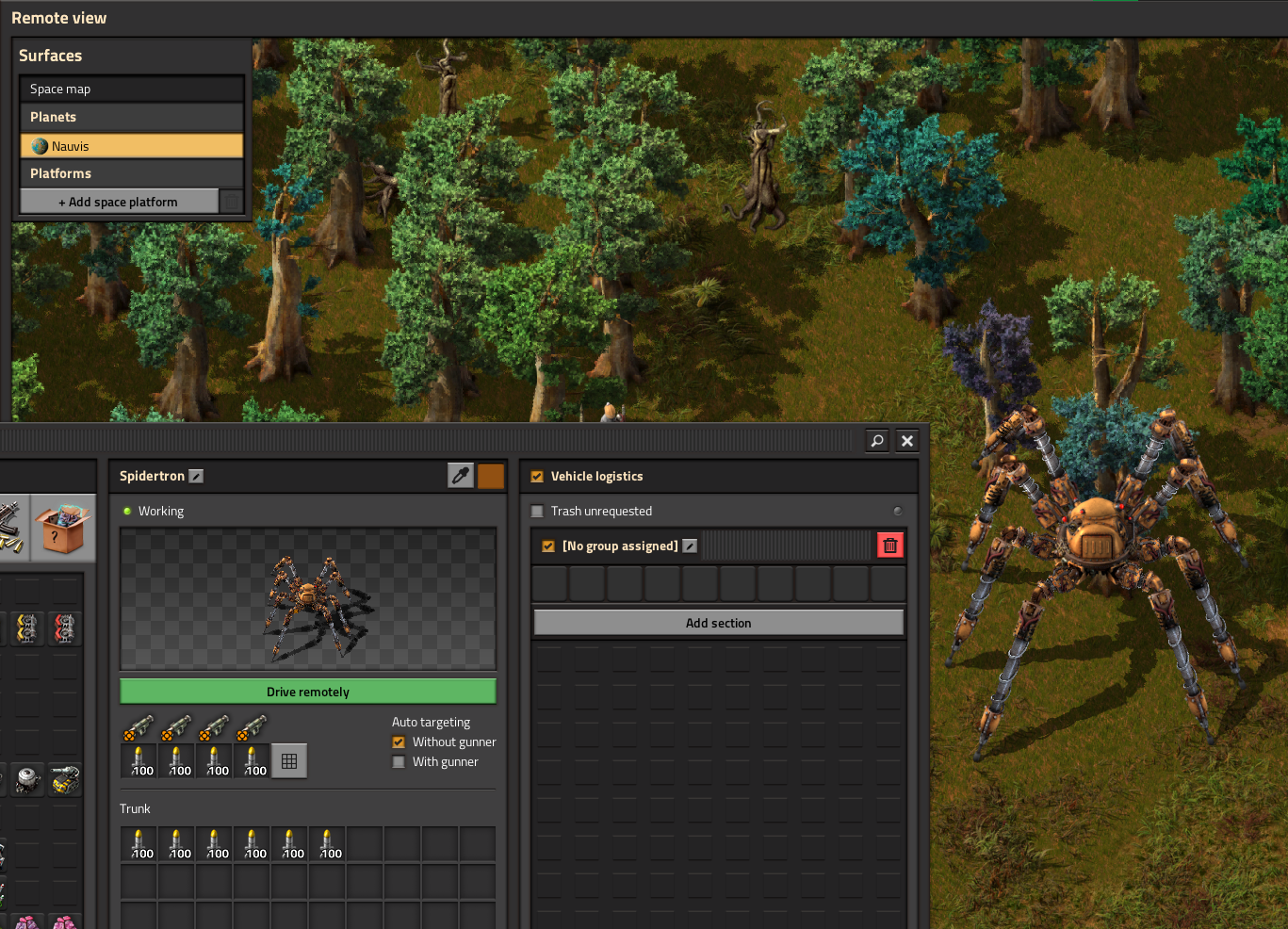Click the Auto targeting label

click(431, 723)
